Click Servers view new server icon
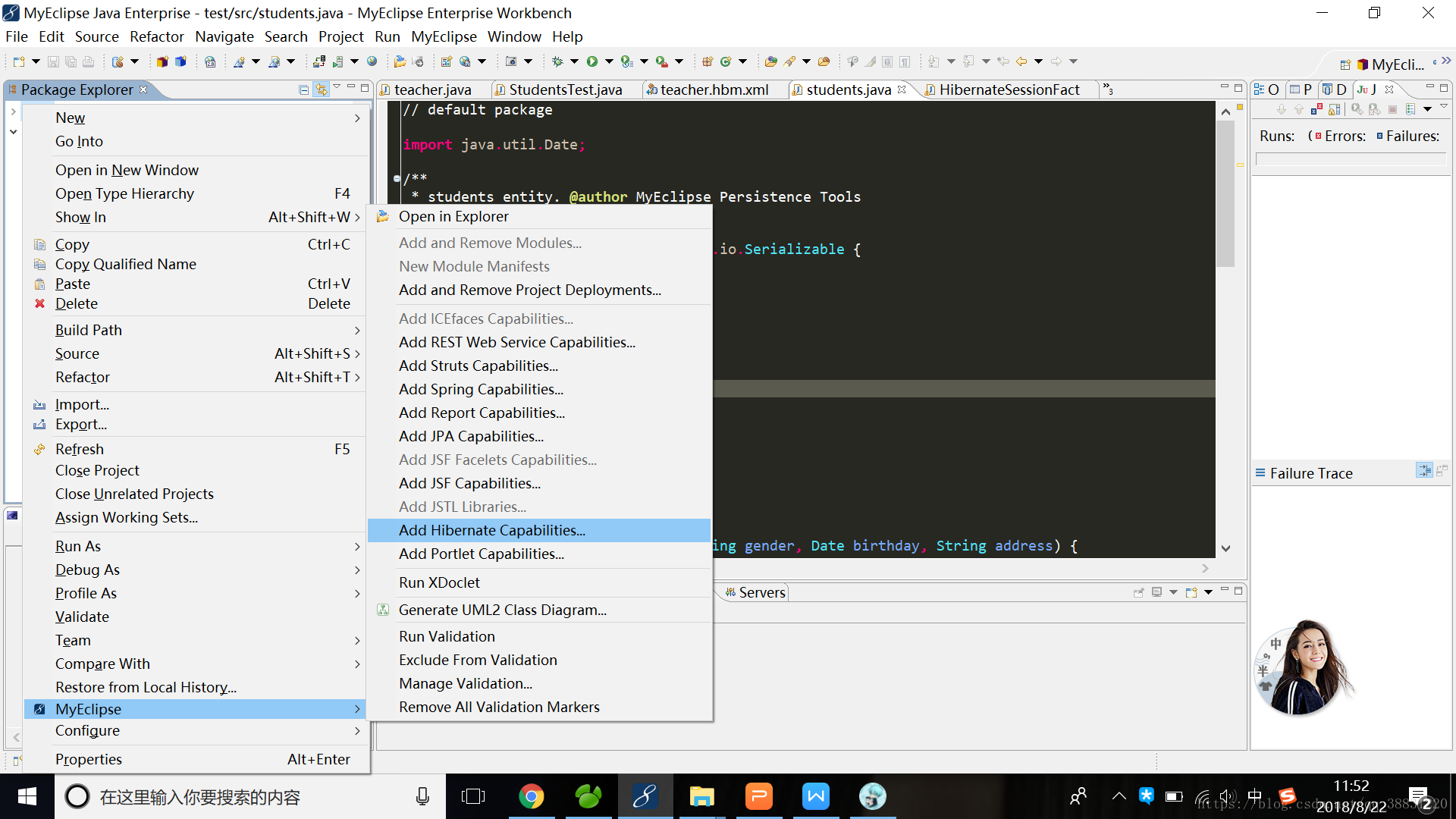This screenshot has height=819, width=1456. (1191, 592)
